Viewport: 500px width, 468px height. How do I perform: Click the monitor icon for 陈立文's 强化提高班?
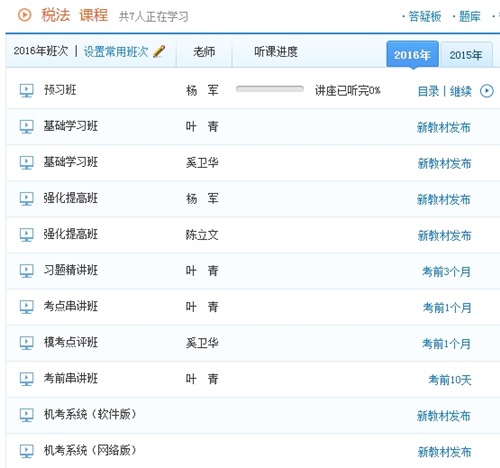26,234
